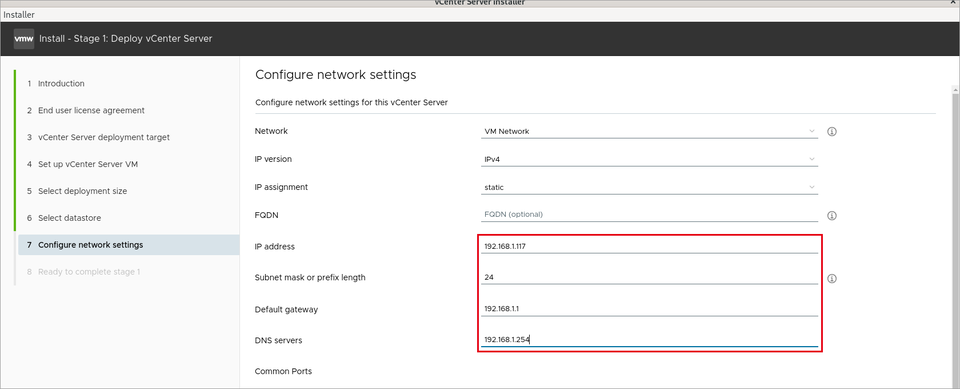The image size is (960, 389).
Task: Click the 'Default gateway' field label
Action: coord(287,309)
